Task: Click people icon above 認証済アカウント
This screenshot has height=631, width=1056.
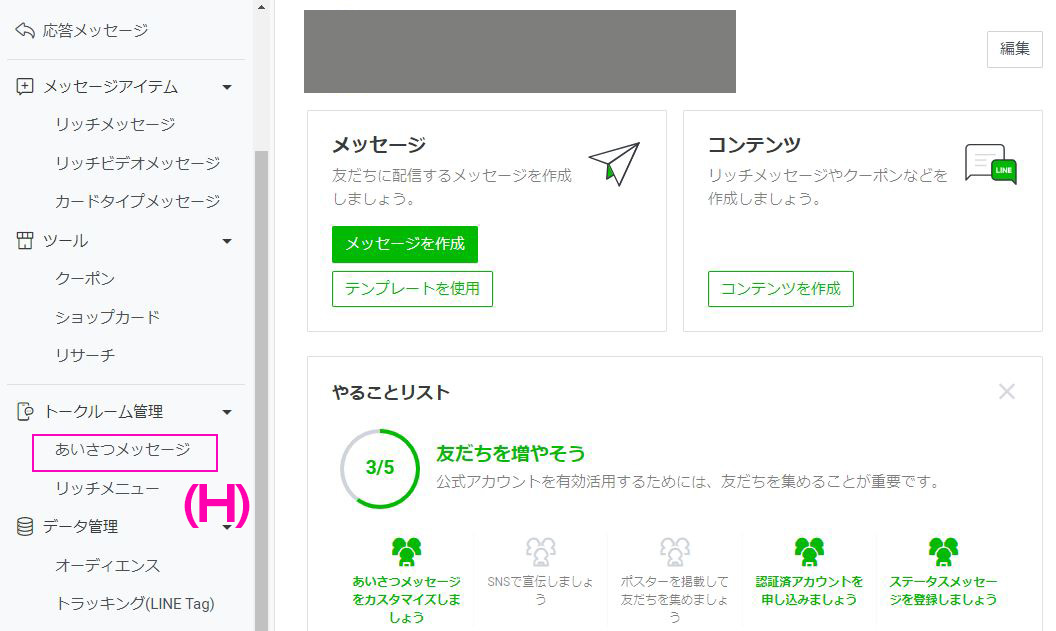Action: click(x=810, y=552)
